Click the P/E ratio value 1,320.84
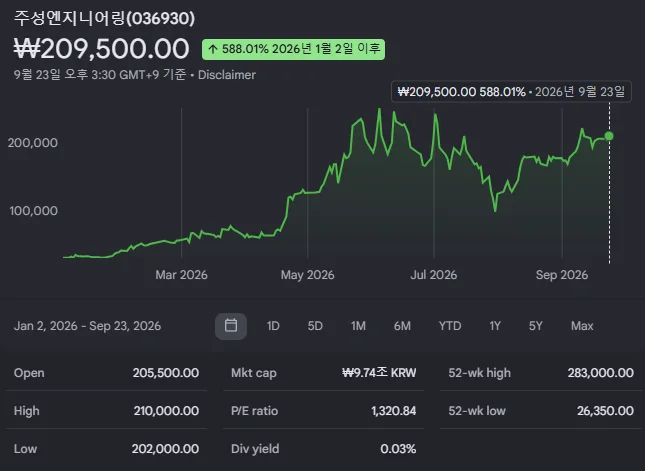 [x=394, y=411]
